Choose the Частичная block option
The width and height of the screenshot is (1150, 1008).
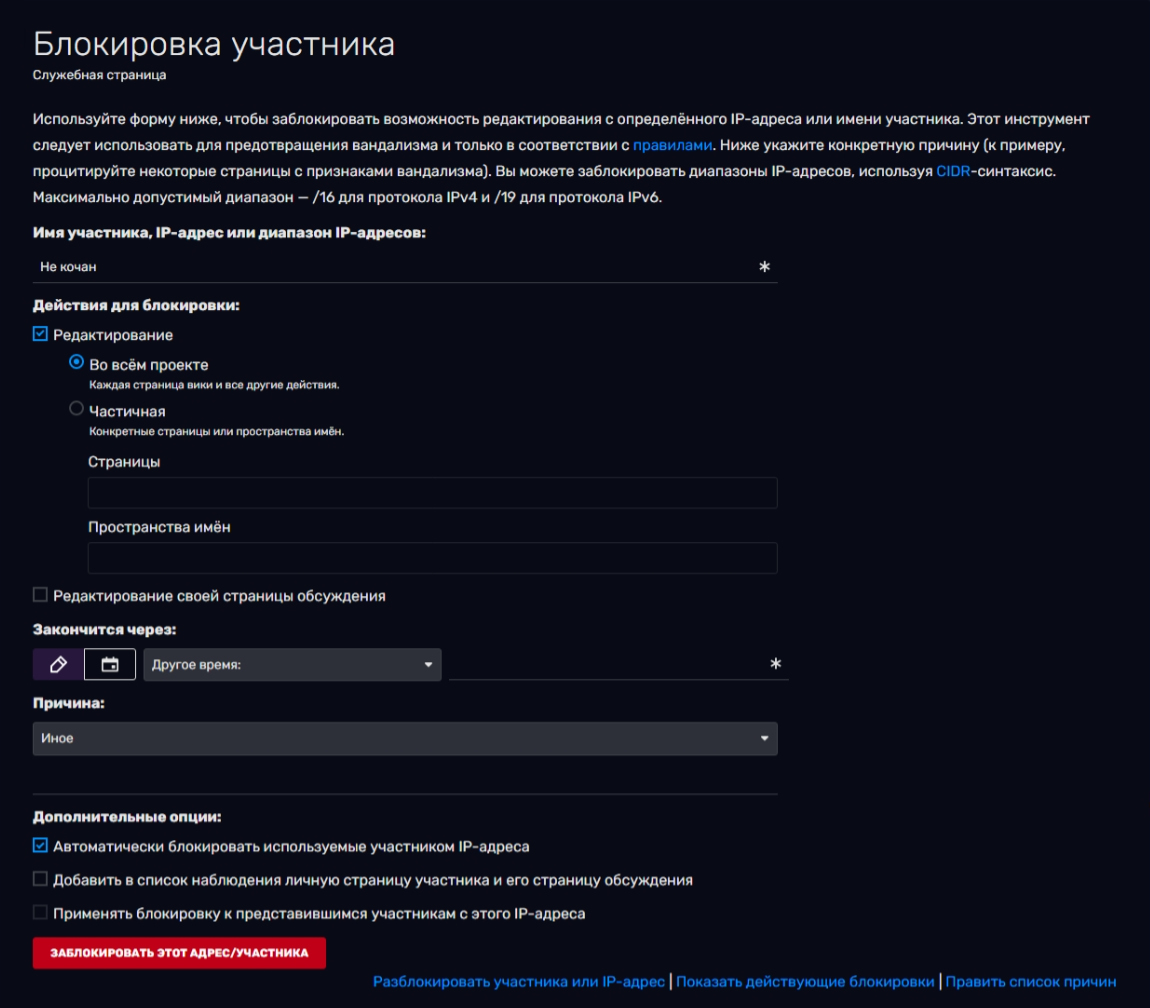pyautogui.click(x=76, y=409)
